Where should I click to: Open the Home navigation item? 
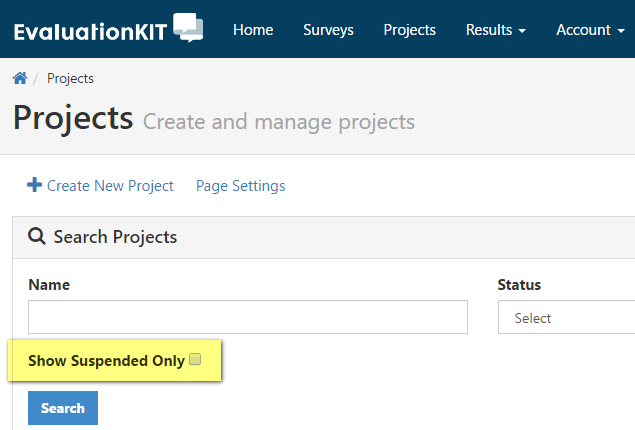click(253, 30)
